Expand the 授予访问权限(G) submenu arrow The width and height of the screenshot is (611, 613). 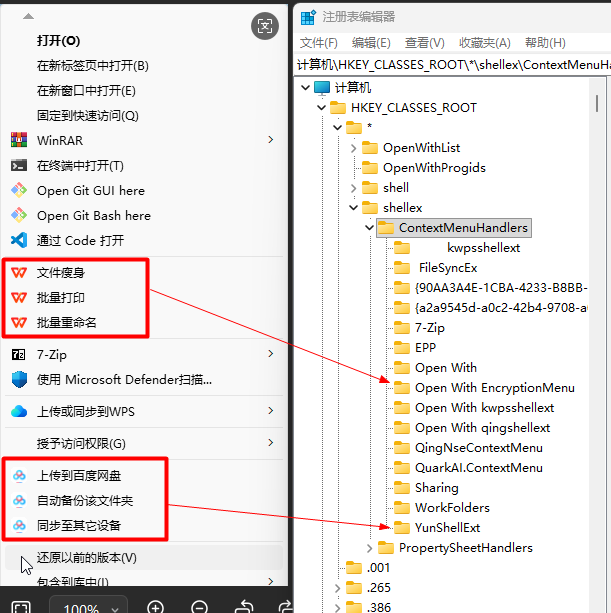click(271, 443)
